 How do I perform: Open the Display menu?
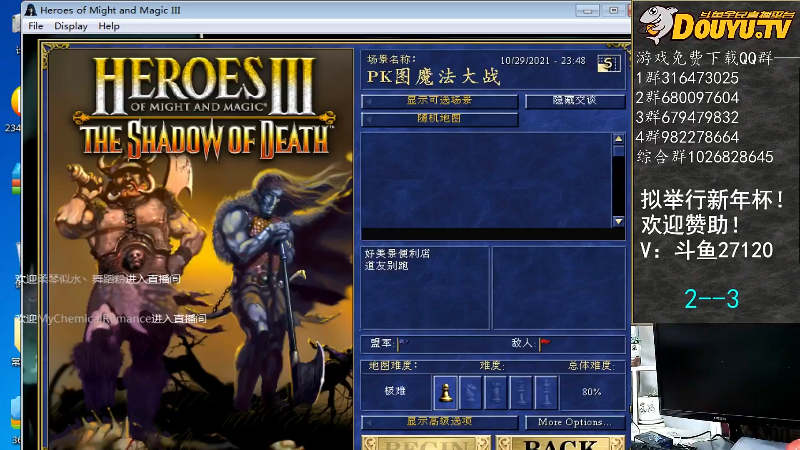point(71,26)
